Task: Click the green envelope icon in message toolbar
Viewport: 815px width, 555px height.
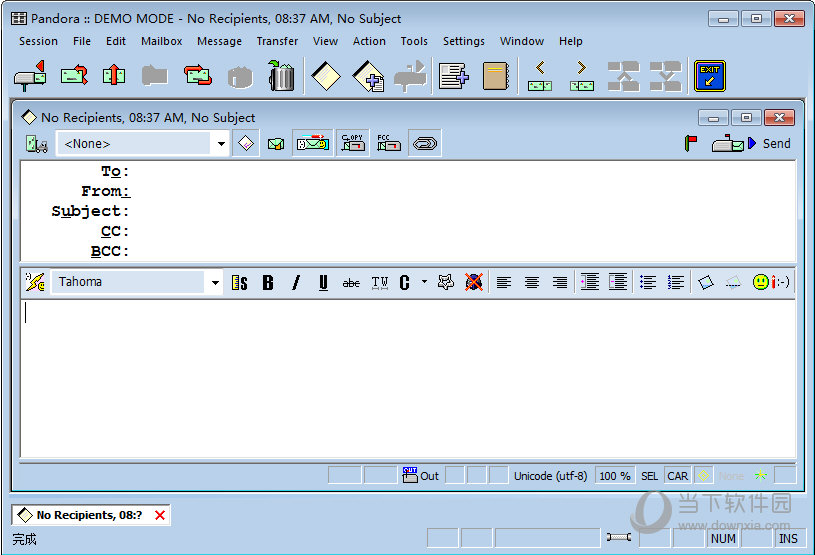Action: click(275, 143)
